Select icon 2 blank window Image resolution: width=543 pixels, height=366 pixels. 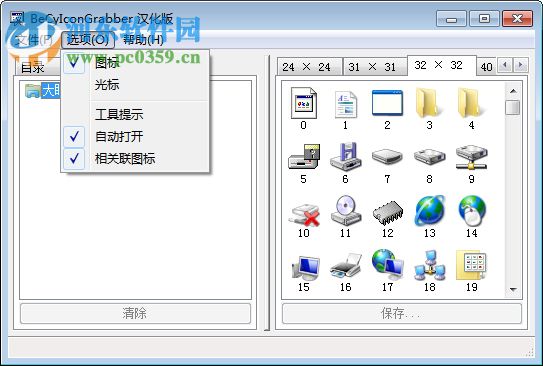(x=387, y=102)
